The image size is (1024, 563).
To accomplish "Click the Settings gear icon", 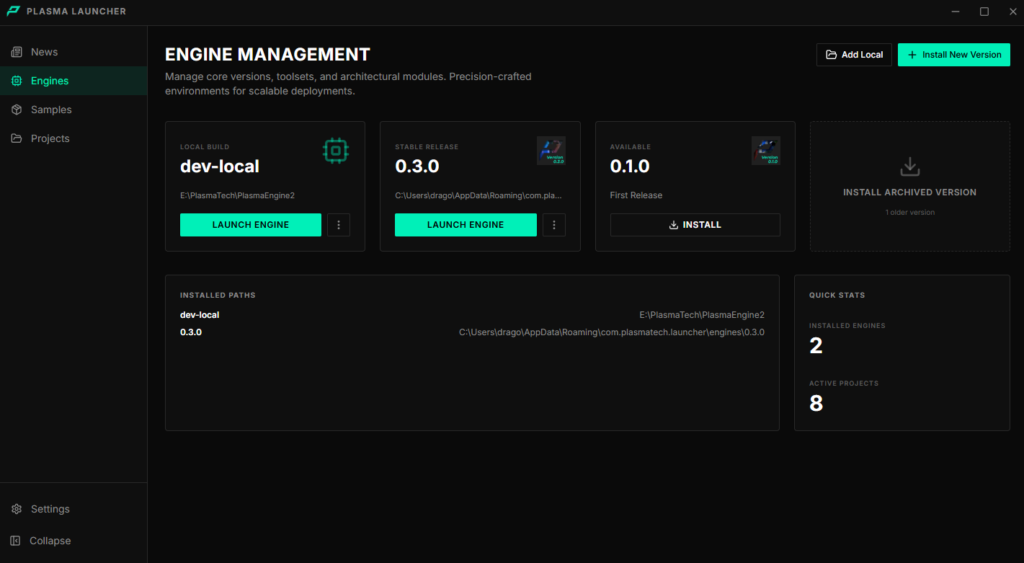I will [16, 509].
